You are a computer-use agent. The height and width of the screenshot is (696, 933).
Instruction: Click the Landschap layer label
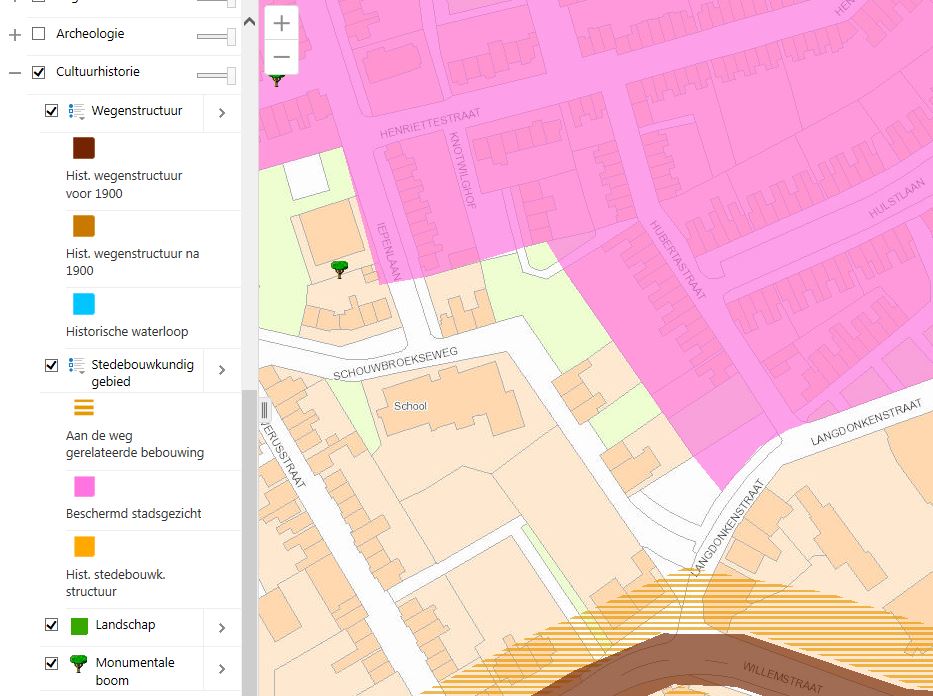coord(126,625)
